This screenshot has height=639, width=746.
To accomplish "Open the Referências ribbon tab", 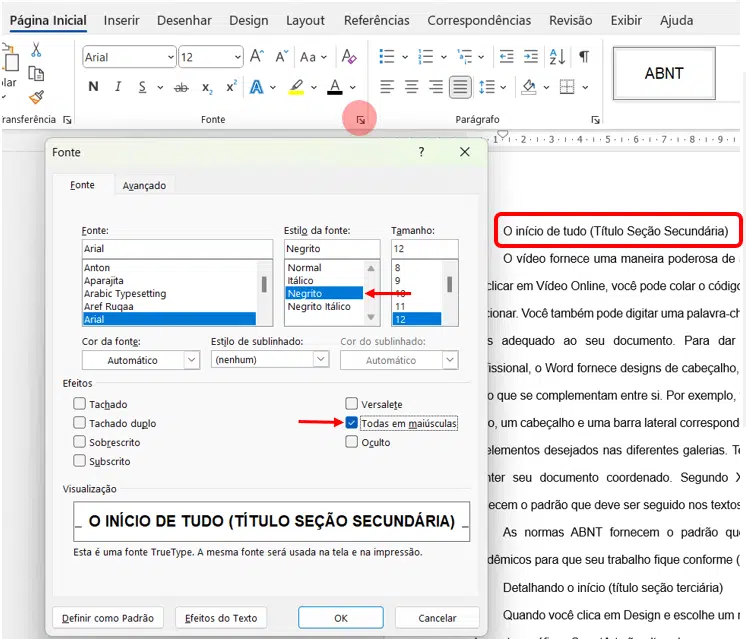I will click(x=376, y=20).
